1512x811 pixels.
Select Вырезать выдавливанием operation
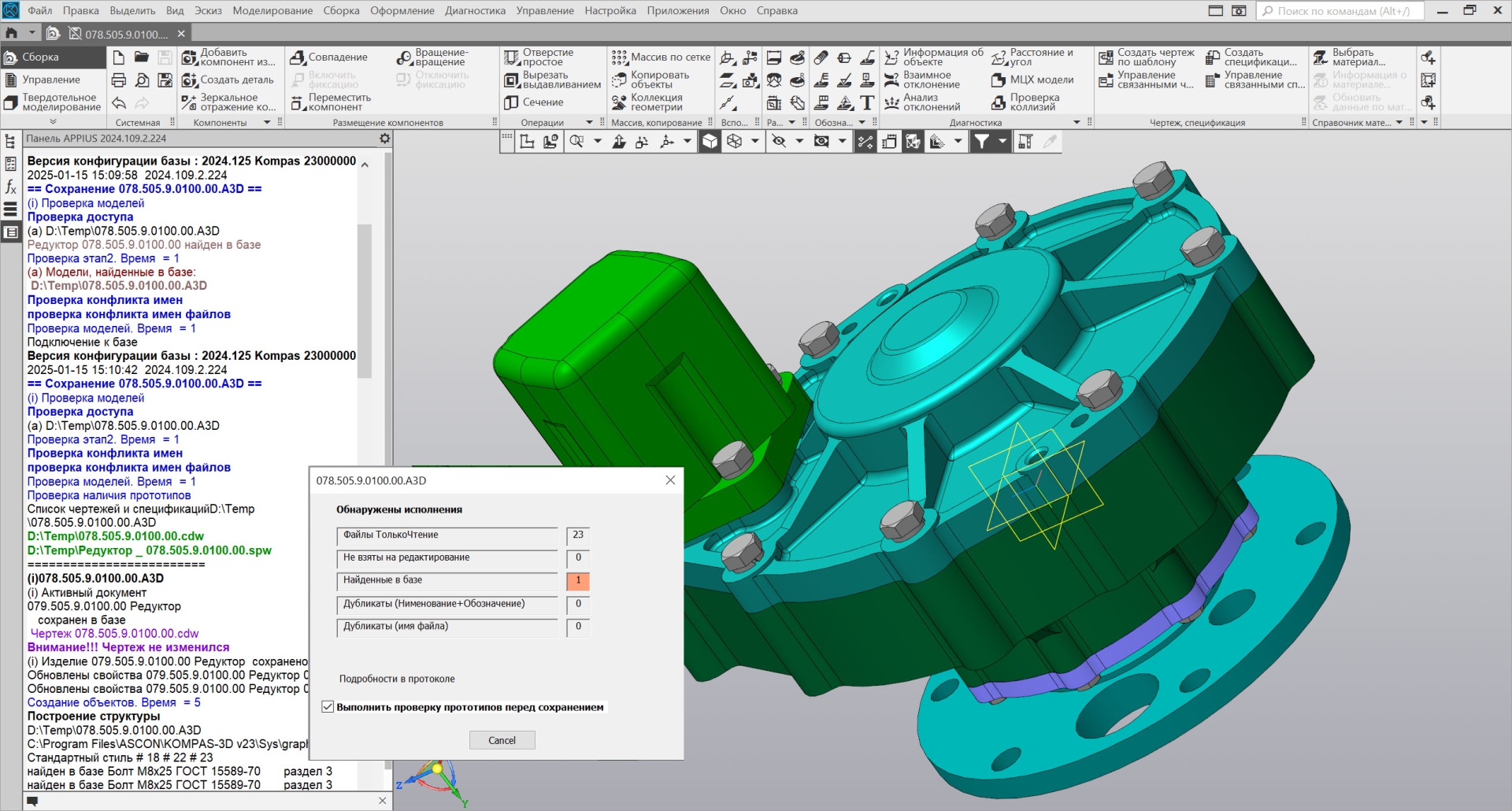tap(552, 80)
